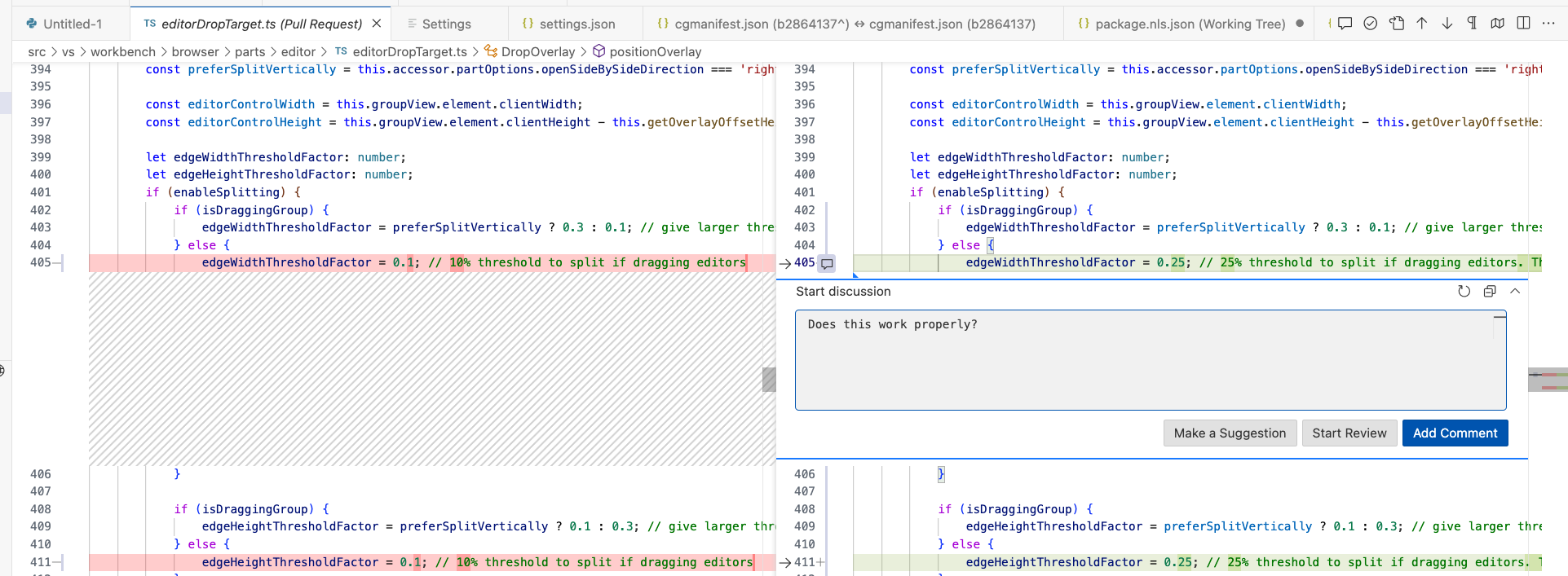Click the class symbol icon before DropOverlay

pos(491,51)
